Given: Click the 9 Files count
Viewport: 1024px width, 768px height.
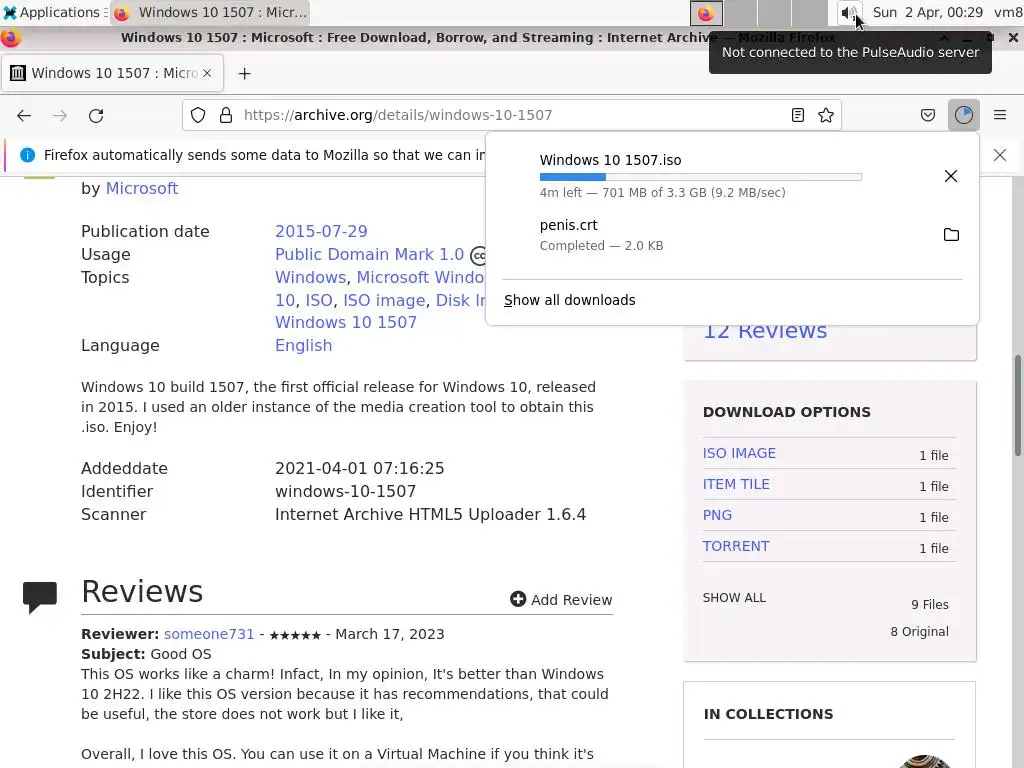Looking at the screenshot, I should click(929, 605).
